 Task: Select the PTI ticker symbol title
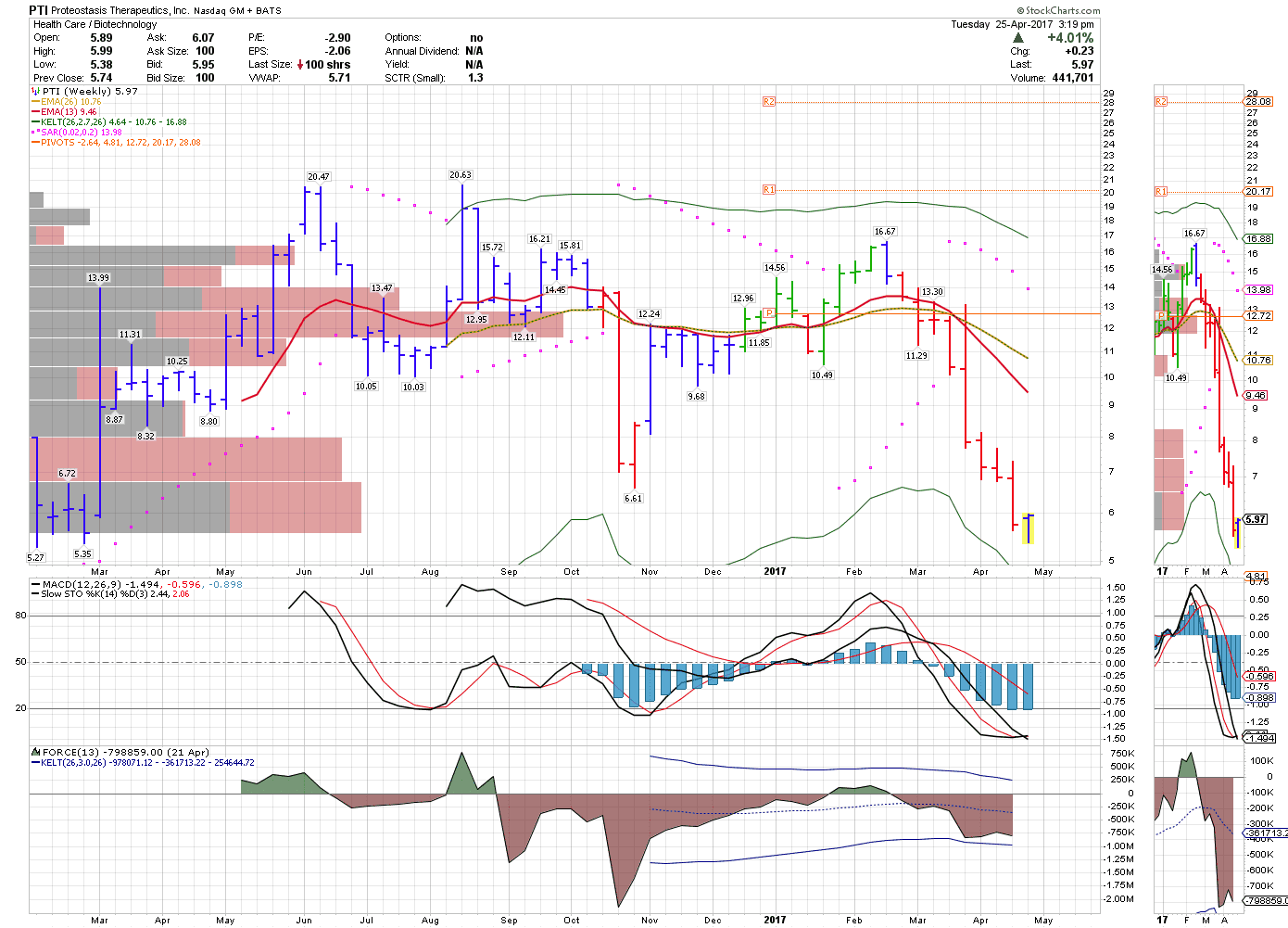pyautogui.click(x=40, y=10)
